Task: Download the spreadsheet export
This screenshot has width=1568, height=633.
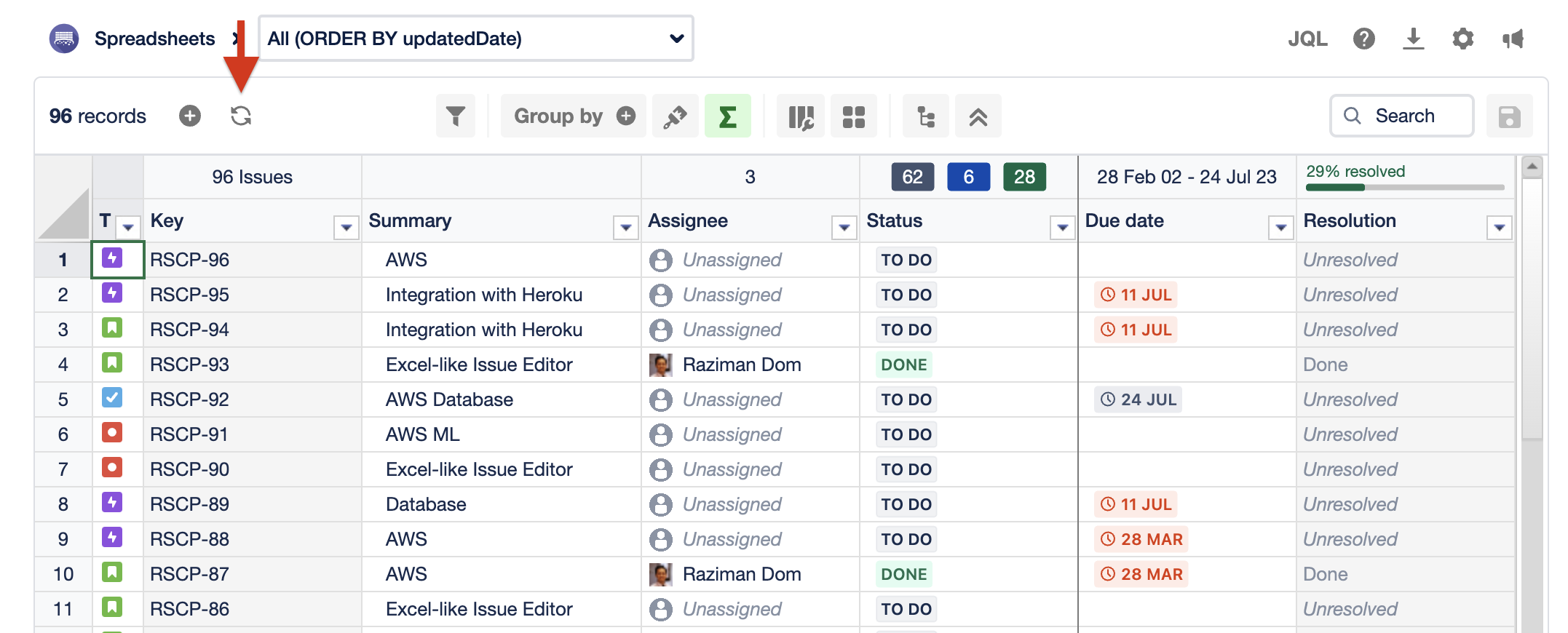Action: [x=1413, y=39]
